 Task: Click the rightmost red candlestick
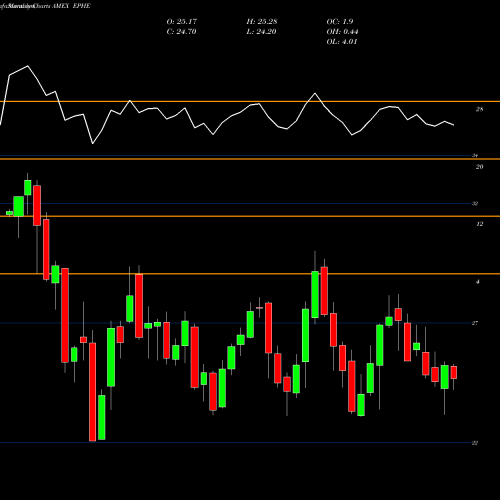point(454,372)
